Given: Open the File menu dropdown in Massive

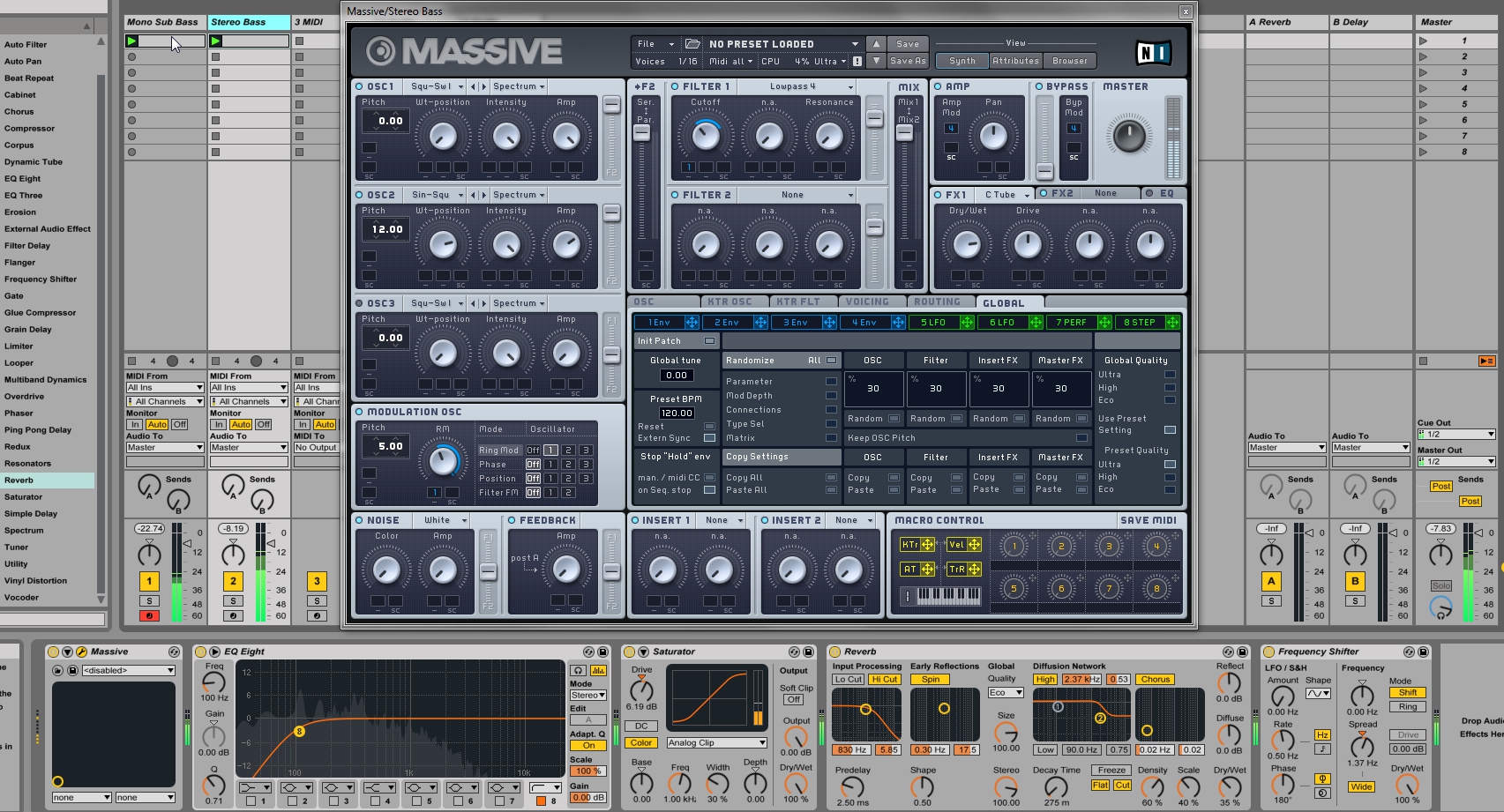Looking at the screenshot, I should point(655,44).
